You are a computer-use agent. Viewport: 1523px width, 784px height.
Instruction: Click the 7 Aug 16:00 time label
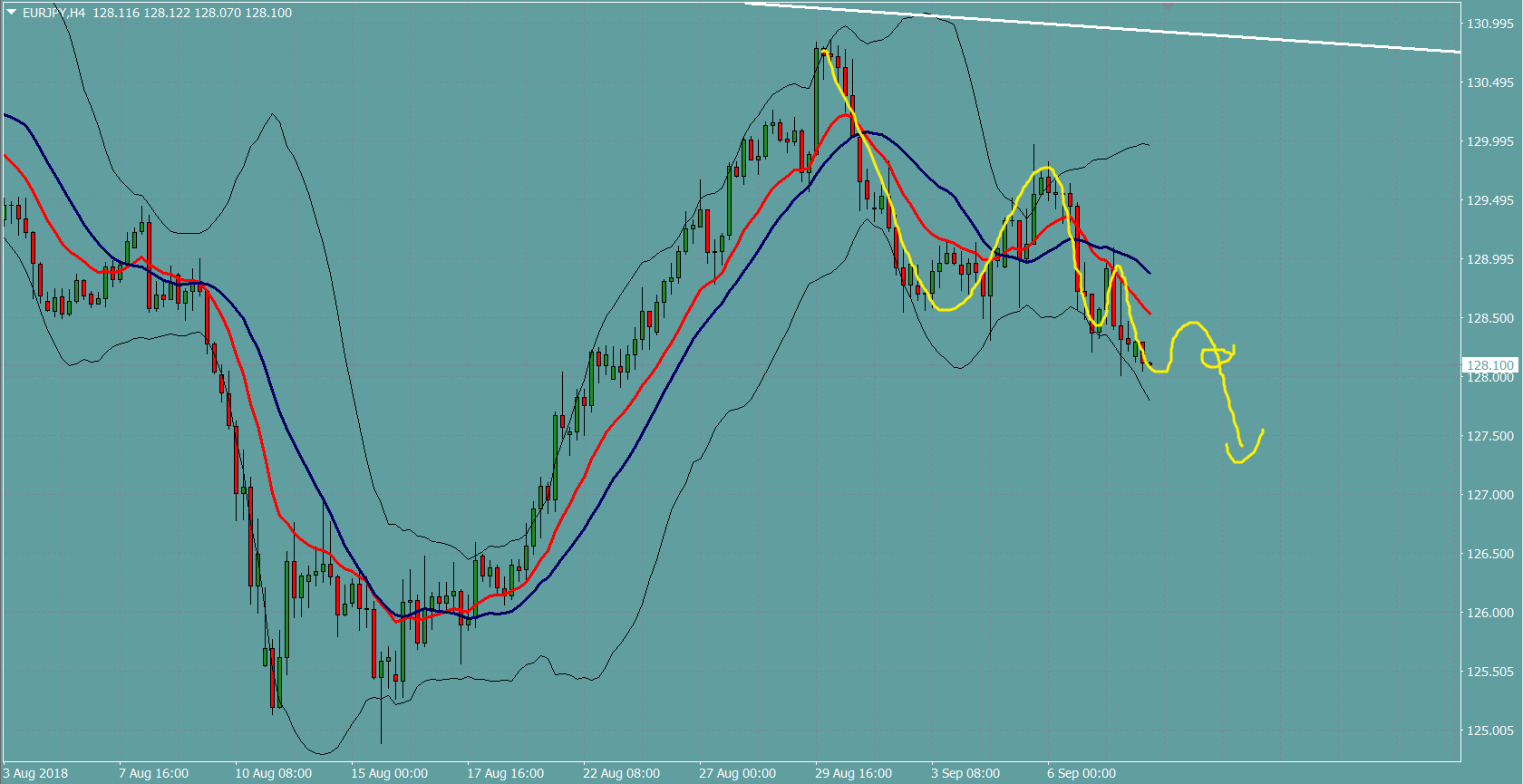click(153, 773)
